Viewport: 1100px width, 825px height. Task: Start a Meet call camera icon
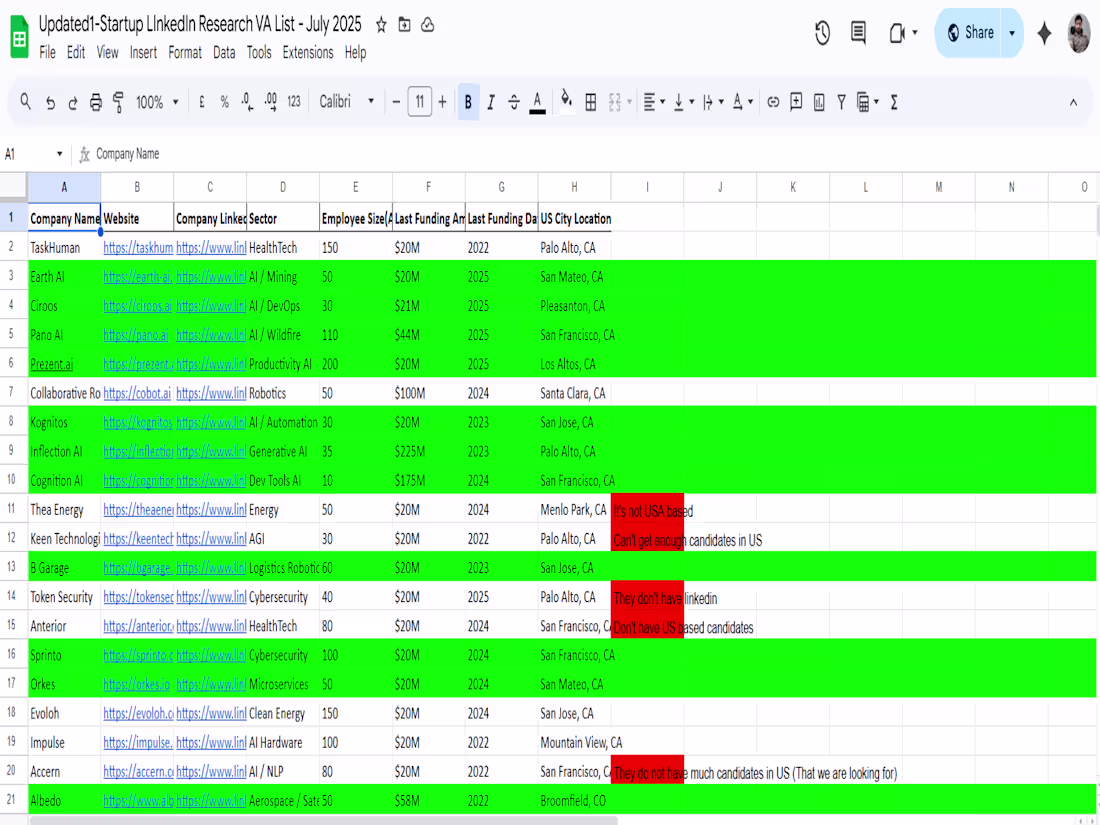(x=897, y=33)
